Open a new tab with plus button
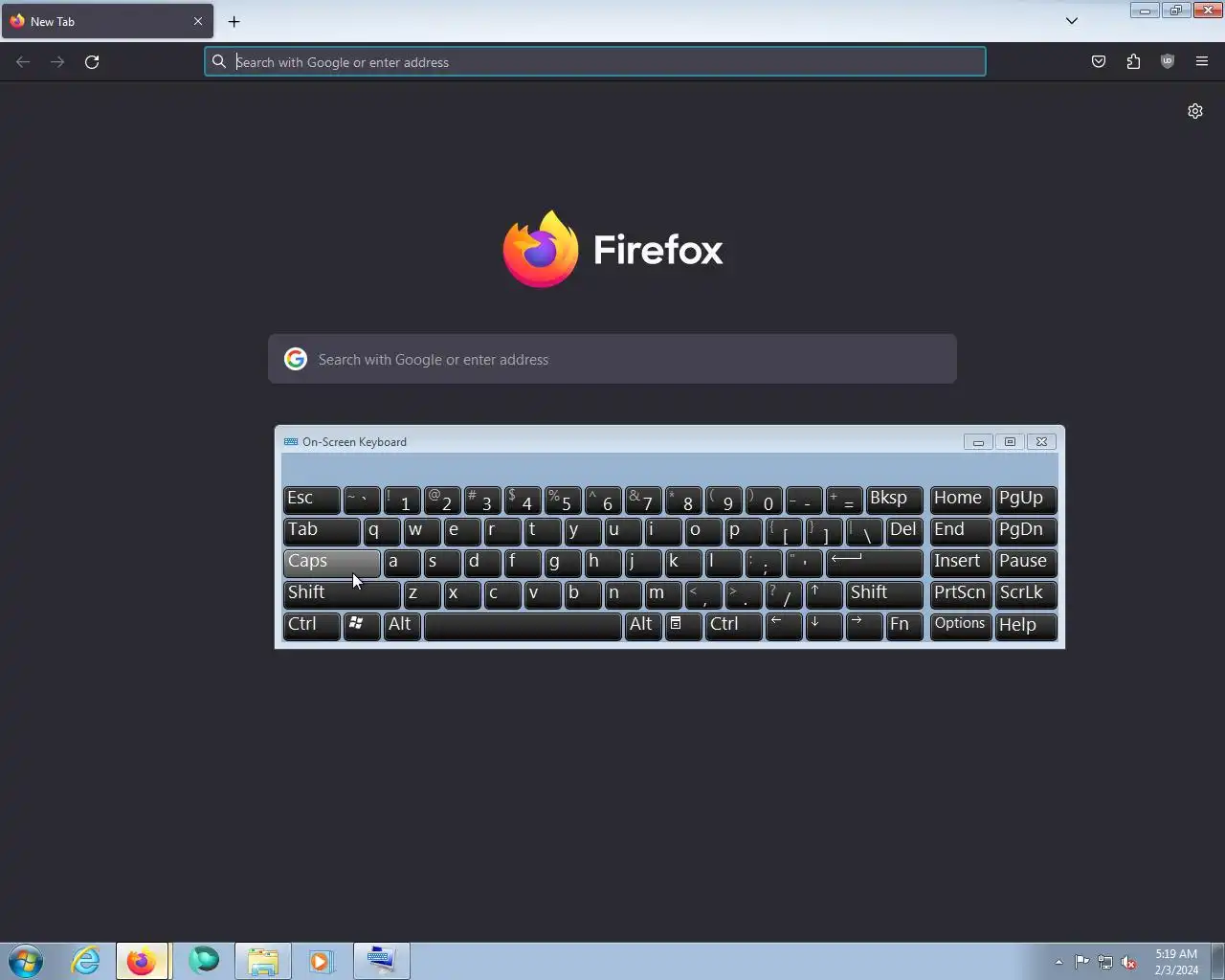 click(234, 21)
